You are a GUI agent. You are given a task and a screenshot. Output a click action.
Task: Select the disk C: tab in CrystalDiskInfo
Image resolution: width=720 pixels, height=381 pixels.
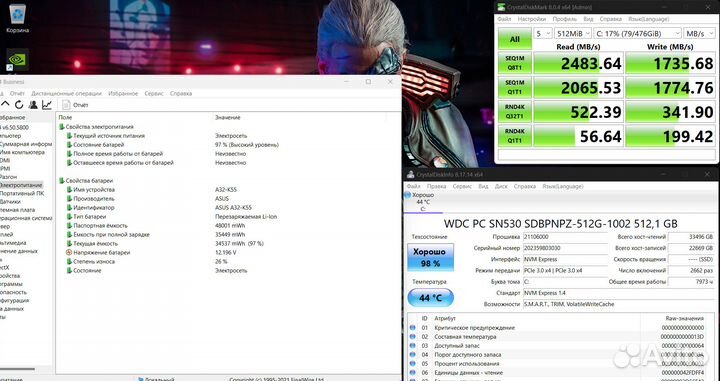tap(423, 202)
